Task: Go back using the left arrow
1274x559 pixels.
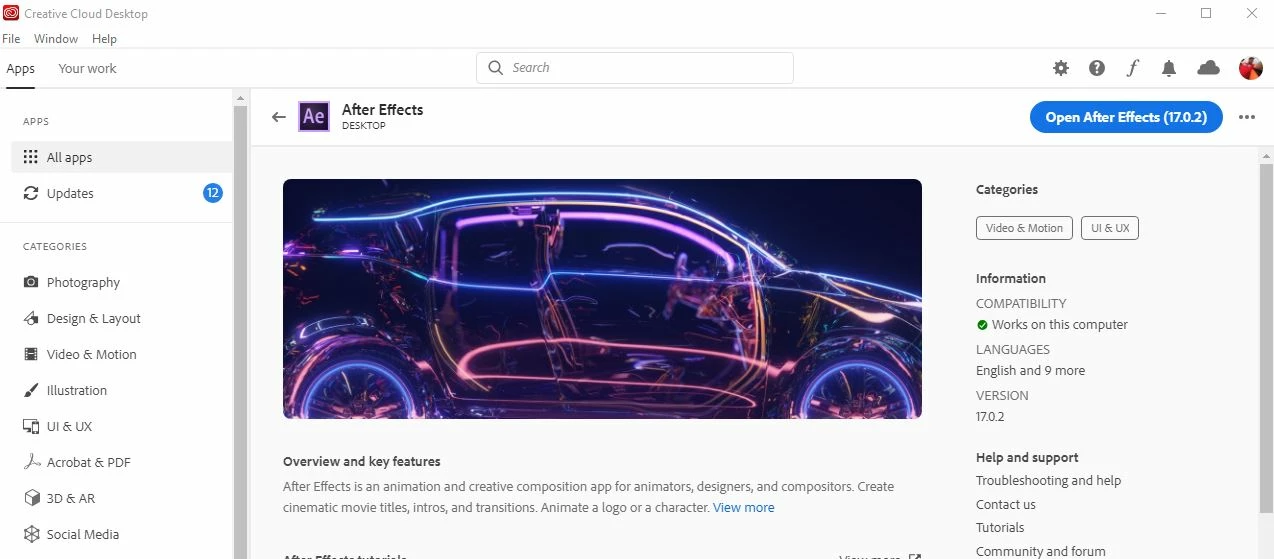Action: [279, 117]
